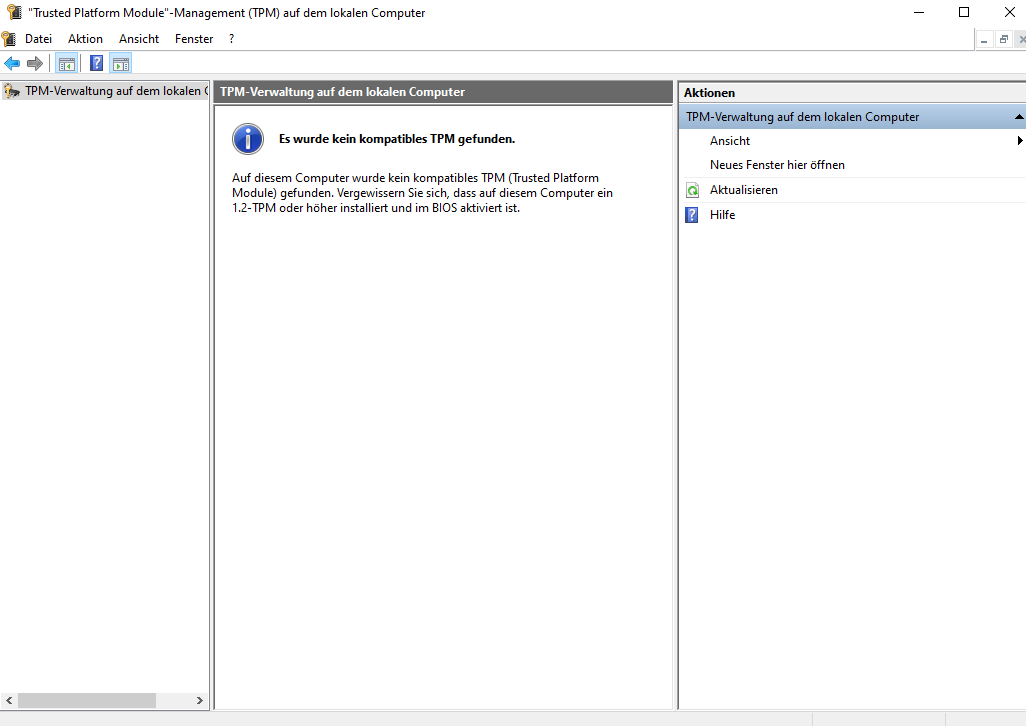Viewport: 1026px width, 726px height.
Task: Open the Datei menu
Action: tap(38, 39)
